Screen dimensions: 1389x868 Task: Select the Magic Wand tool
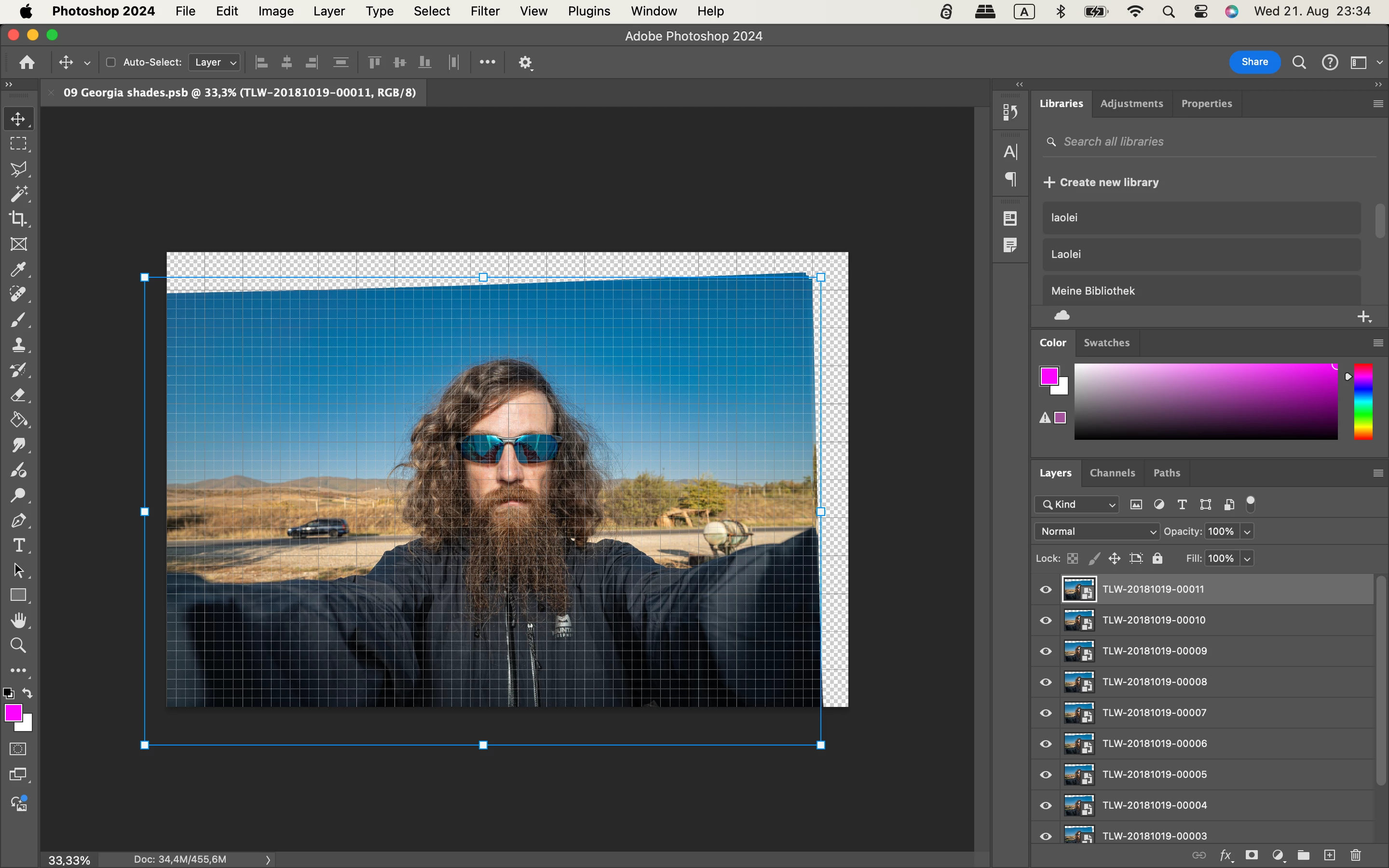point(18,194)
